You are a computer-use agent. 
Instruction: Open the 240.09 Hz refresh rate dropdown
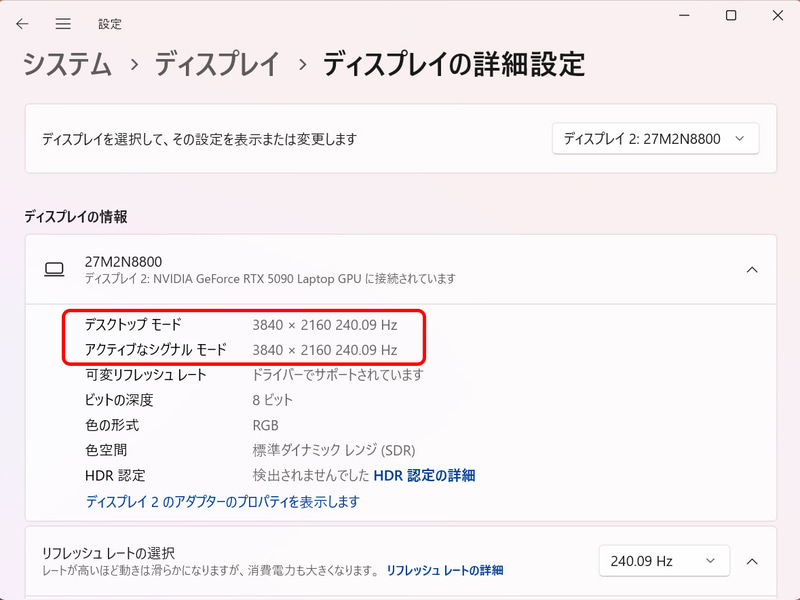coord(664,561)
